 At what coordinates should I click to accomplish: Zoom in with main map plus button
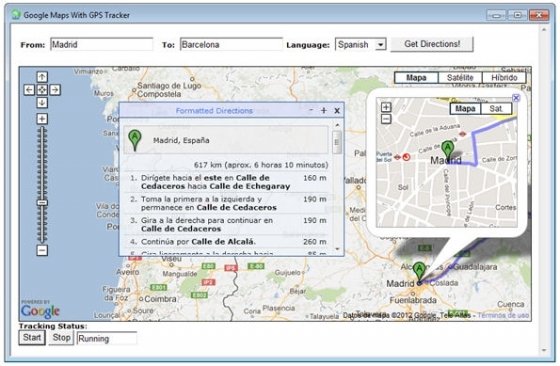pos(42,119)
